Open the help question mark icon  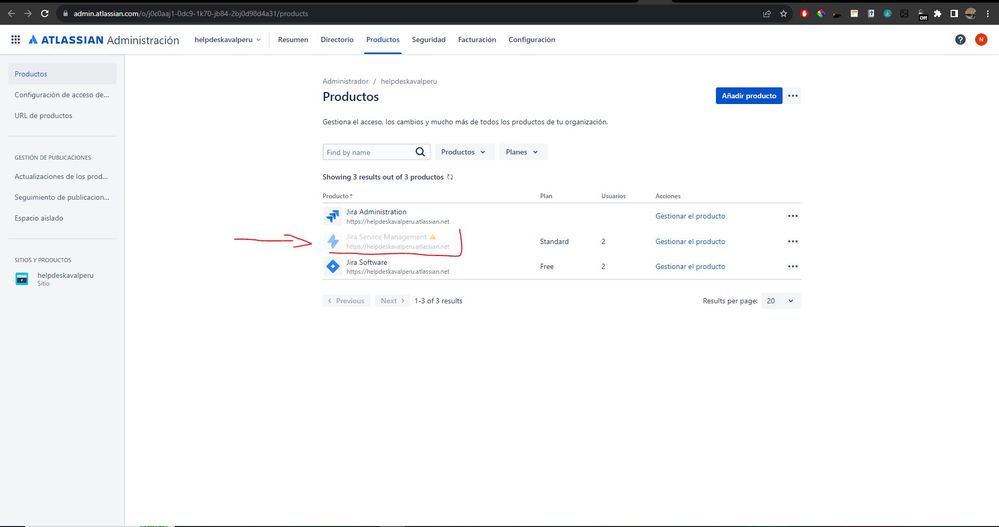click(960, 40)
